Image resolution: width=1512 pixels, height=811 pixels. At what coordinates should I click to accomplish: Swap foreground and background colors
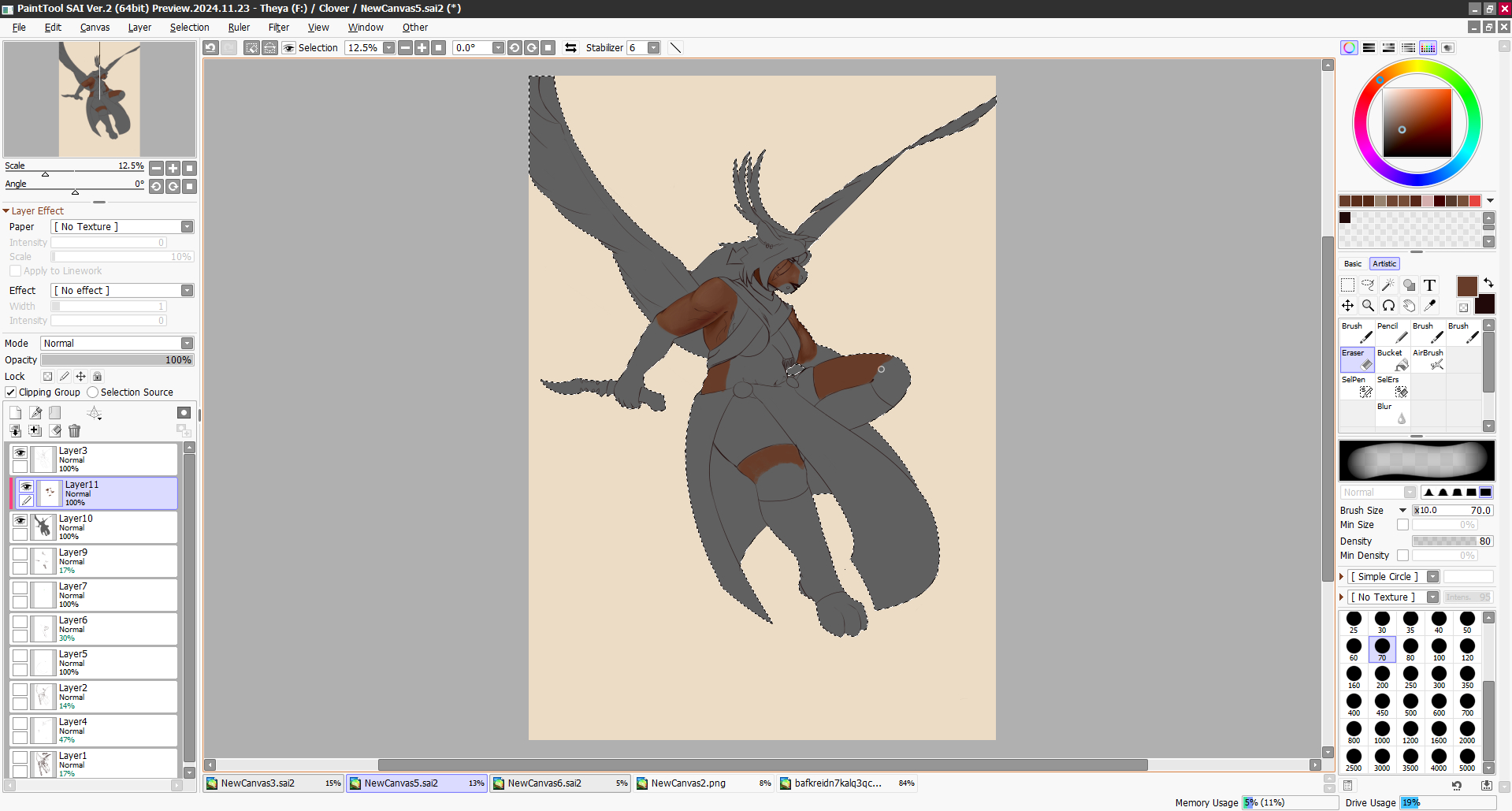coord(1488,283)
